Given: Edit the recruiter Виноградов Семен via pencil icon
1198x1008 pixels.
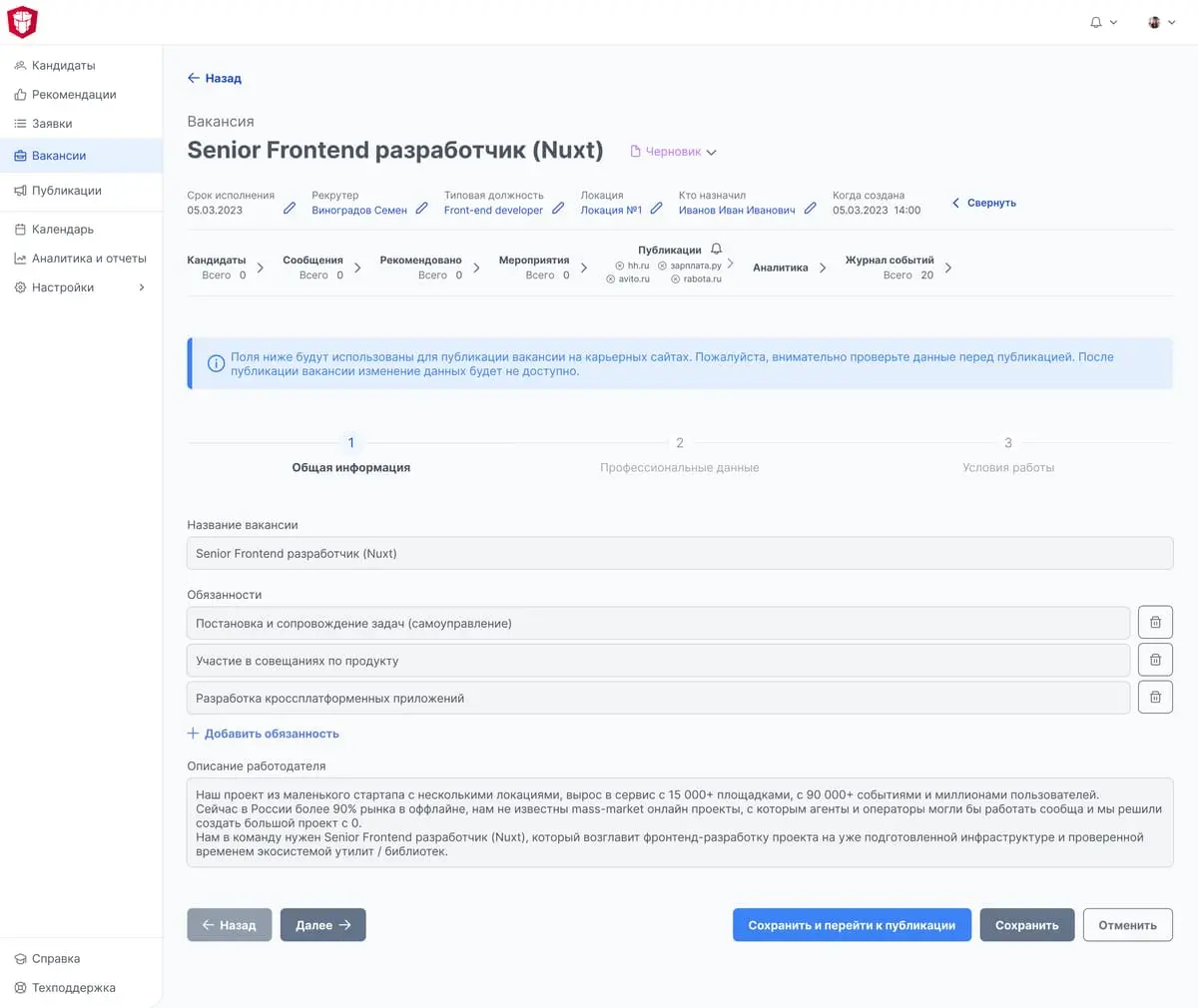Looking at the screenshot, I should pyautogui.click(x=422, y=209).
